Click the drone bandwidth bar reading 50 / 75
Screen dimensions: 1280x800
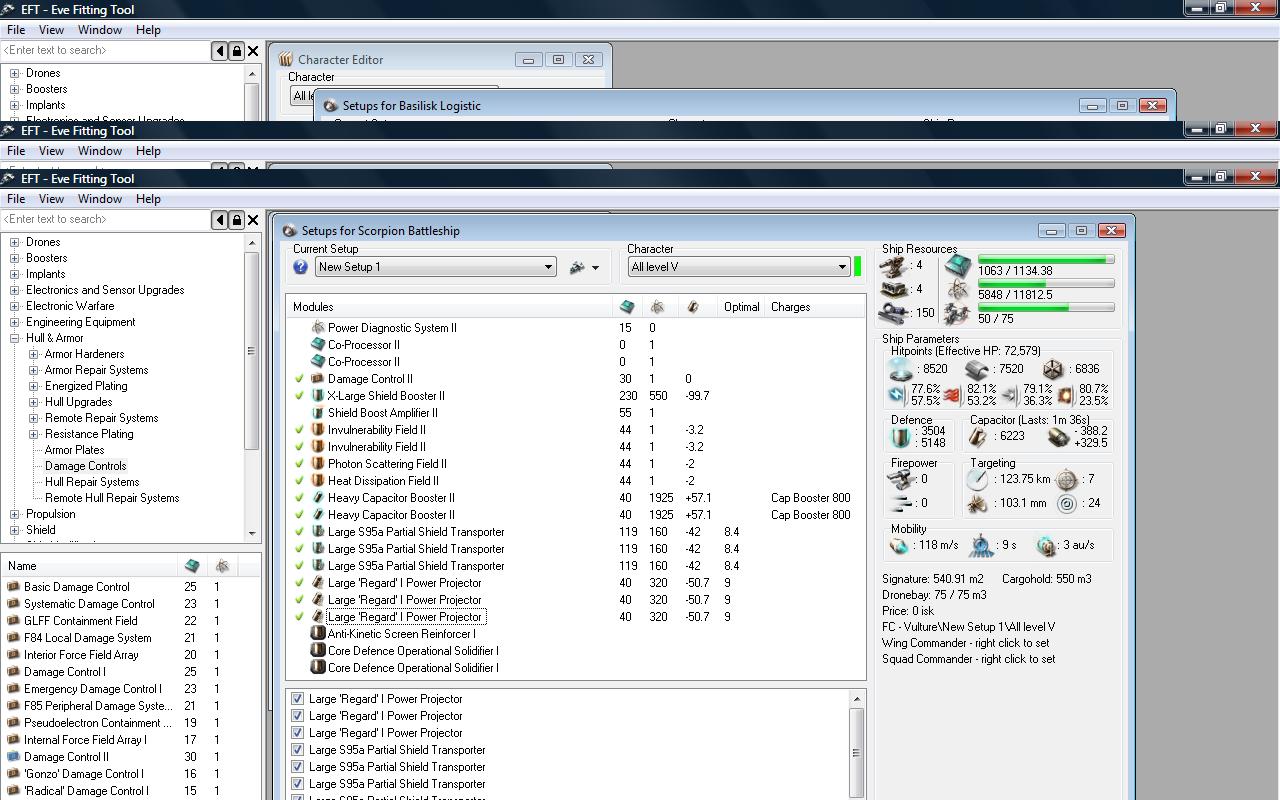coord(1046,308)
